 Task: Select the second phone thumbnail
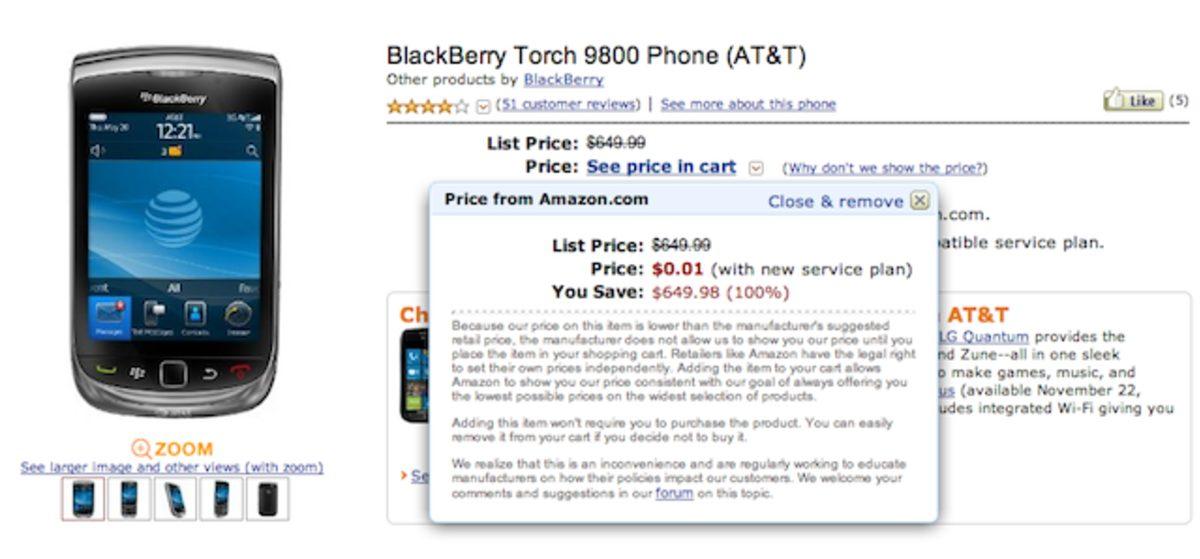point(129,498)
